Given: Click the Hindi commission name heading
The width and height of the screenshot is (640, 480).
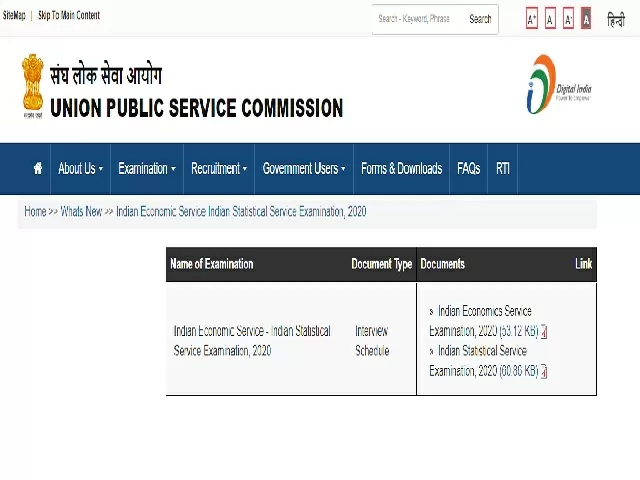Looking at the screenshot, I should 106,75.
